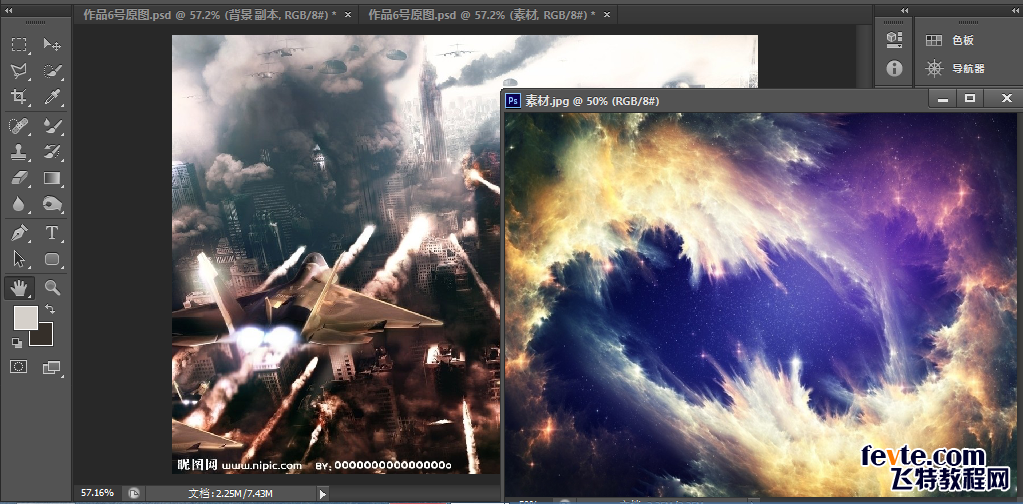The height and width of the screenshot is (504, 1023).
Task: Select the Blur tool
Action: 19,204
